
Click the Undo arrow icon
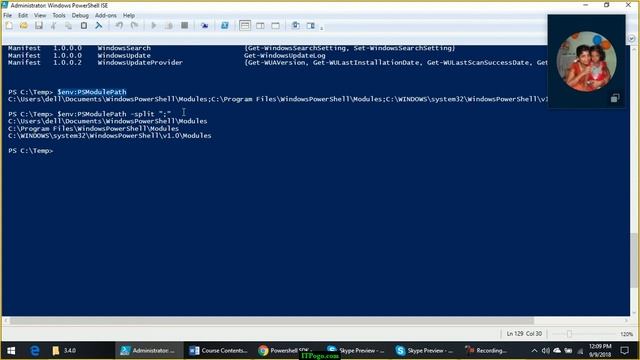(x=119, y=26)
